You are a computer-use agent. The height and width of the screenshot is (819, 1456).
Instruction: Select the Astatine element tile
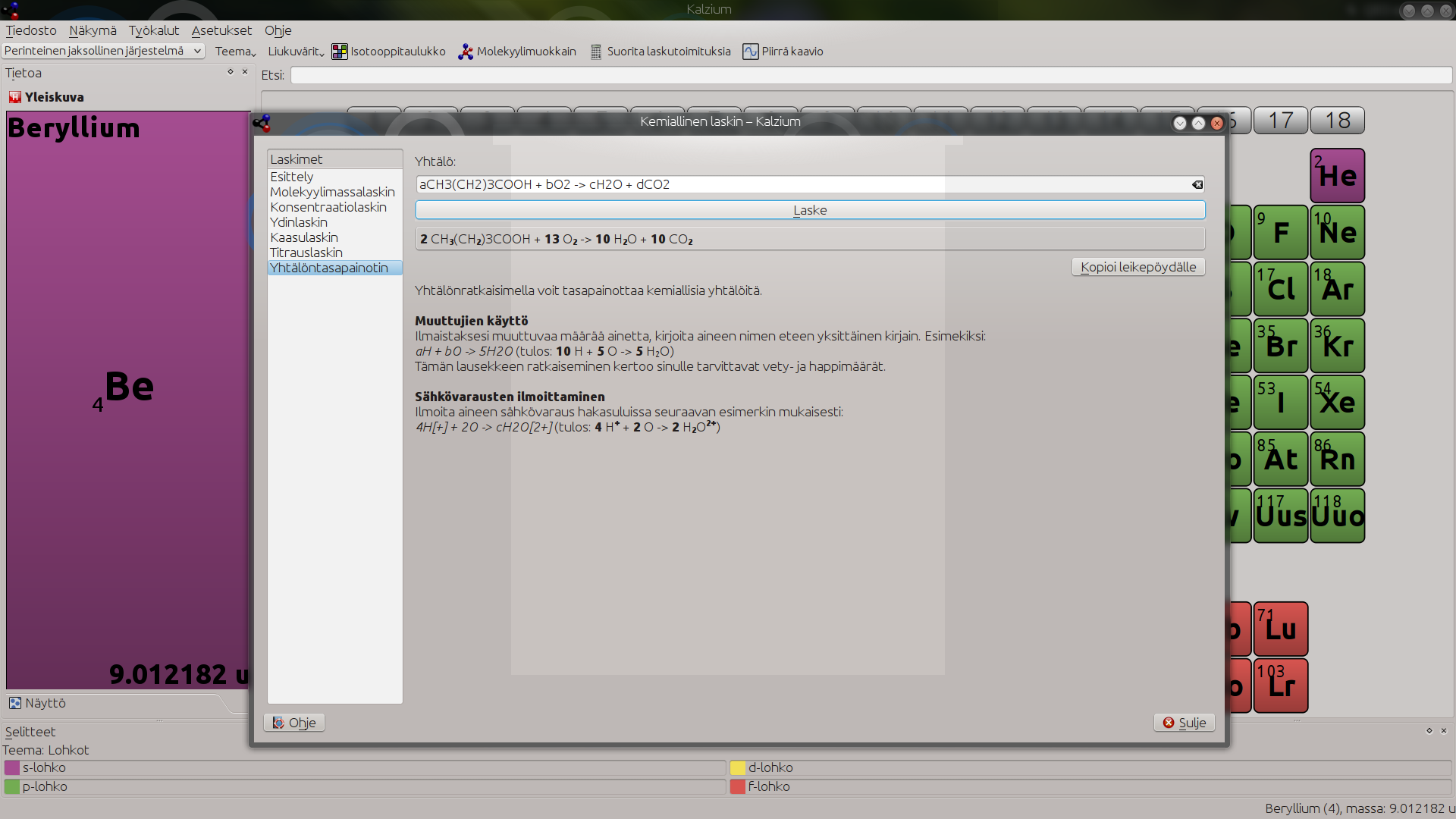[x=1281, y=459]
